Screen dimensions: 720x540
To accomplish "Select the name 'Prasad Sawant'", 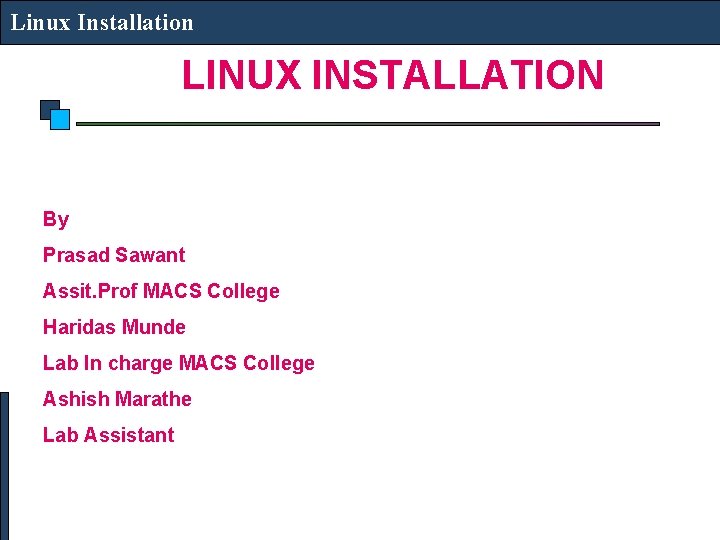I will [114, 255].
